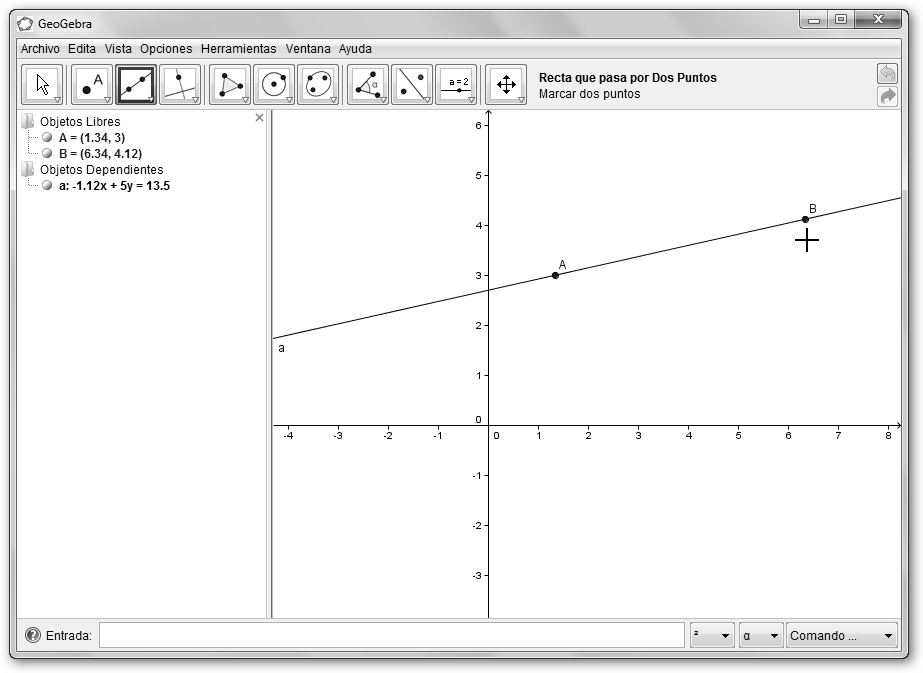Screen dimensions: 923x673
Task: Select the Angle measurement tool
Action: [x=368, y=85]
